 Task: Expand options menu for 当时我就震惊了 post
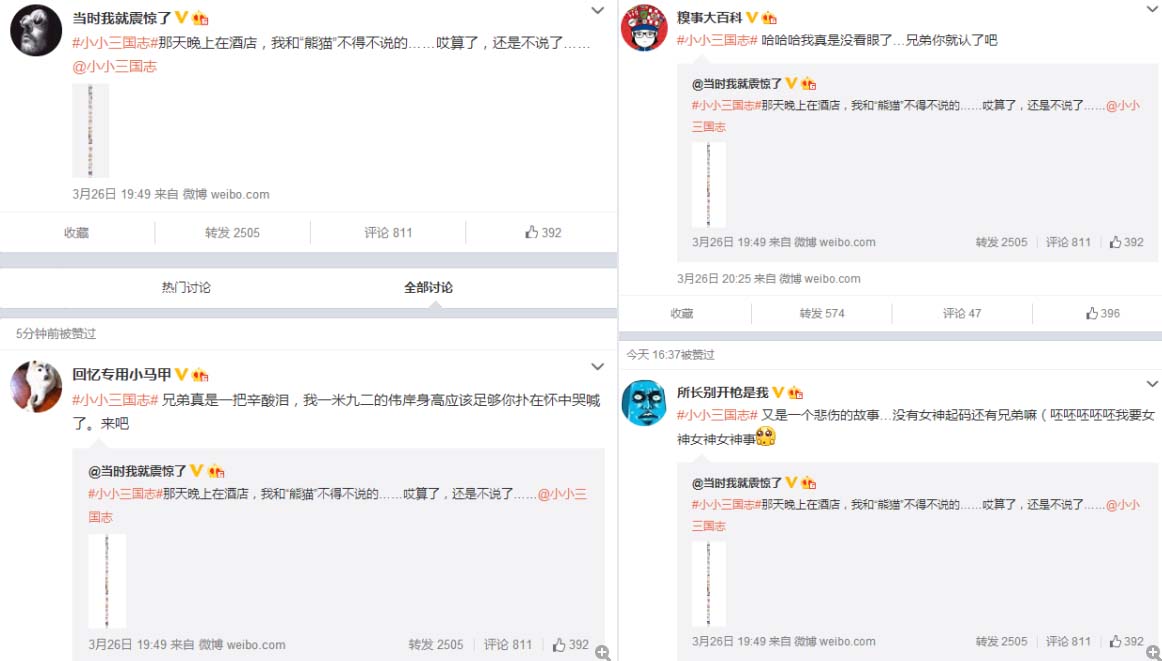click(597, 10)
